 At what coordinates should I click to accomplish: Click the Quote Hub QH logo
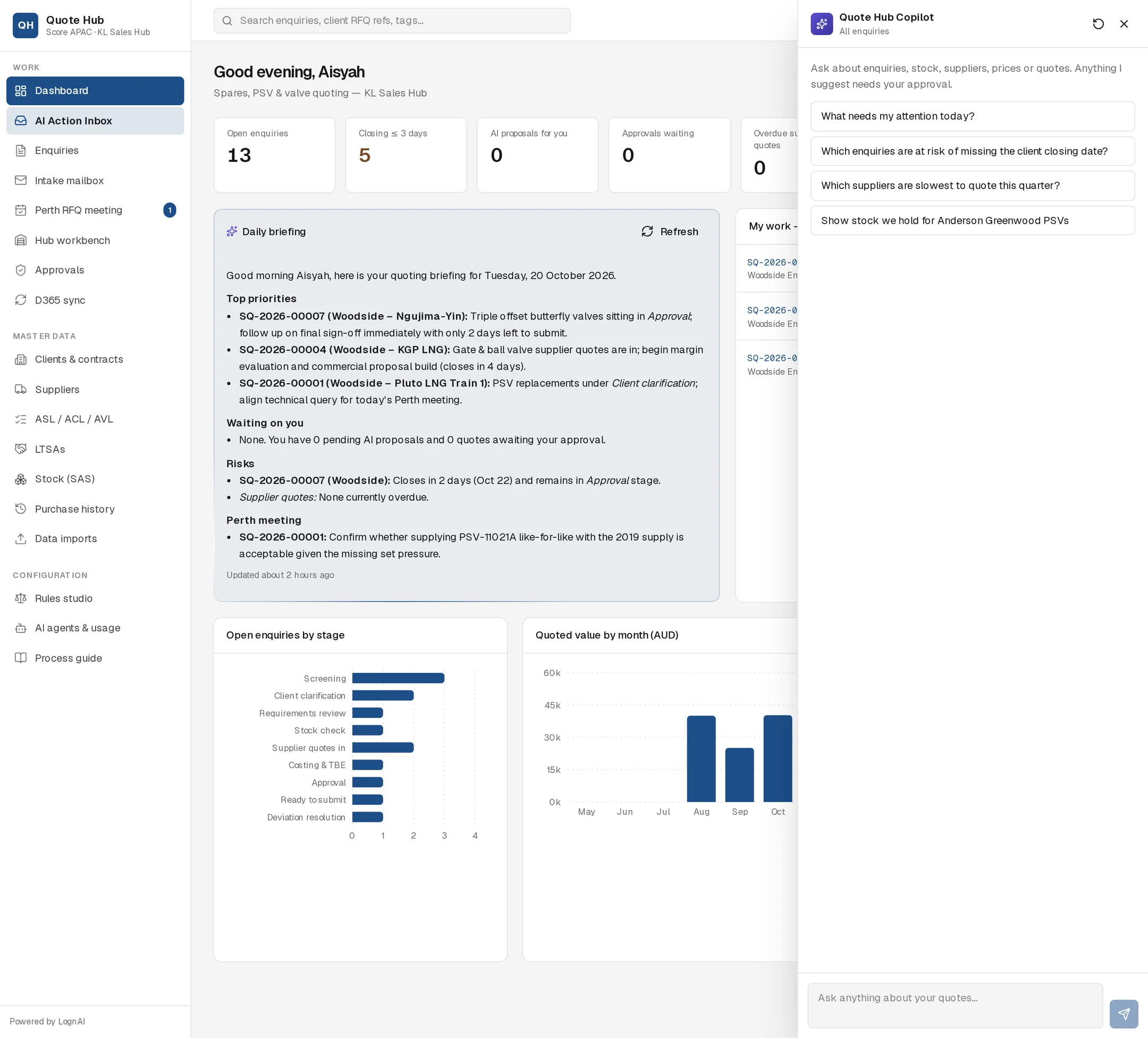[26, 25]
